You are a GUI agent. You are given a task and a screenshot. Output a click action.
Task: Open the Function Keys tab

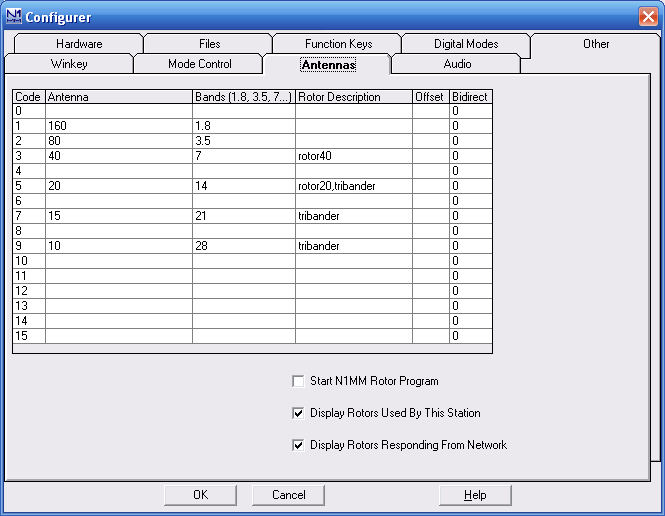click(x=338, y=44)
